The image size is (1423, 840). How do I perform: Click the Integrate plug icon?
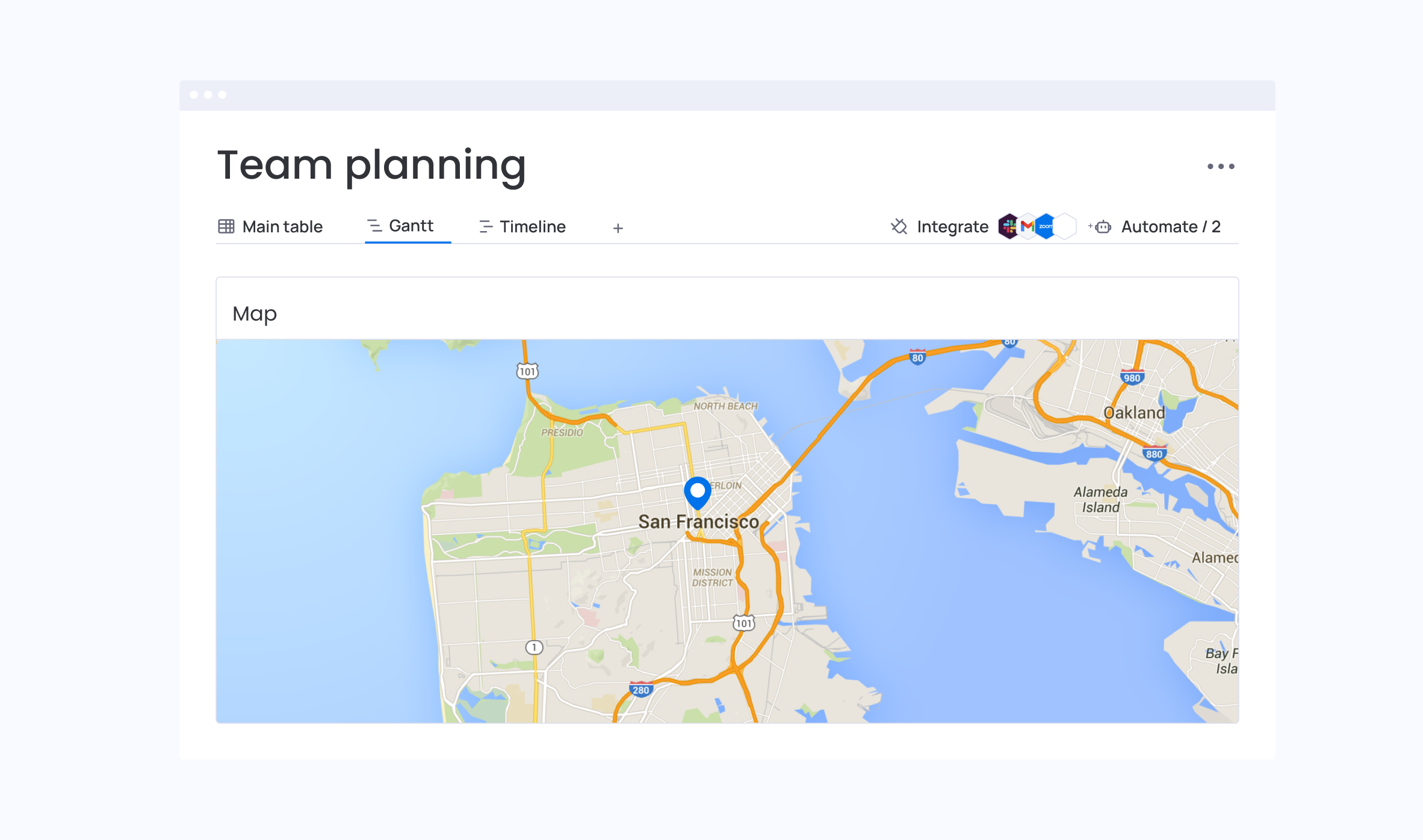tap(899, 226)
